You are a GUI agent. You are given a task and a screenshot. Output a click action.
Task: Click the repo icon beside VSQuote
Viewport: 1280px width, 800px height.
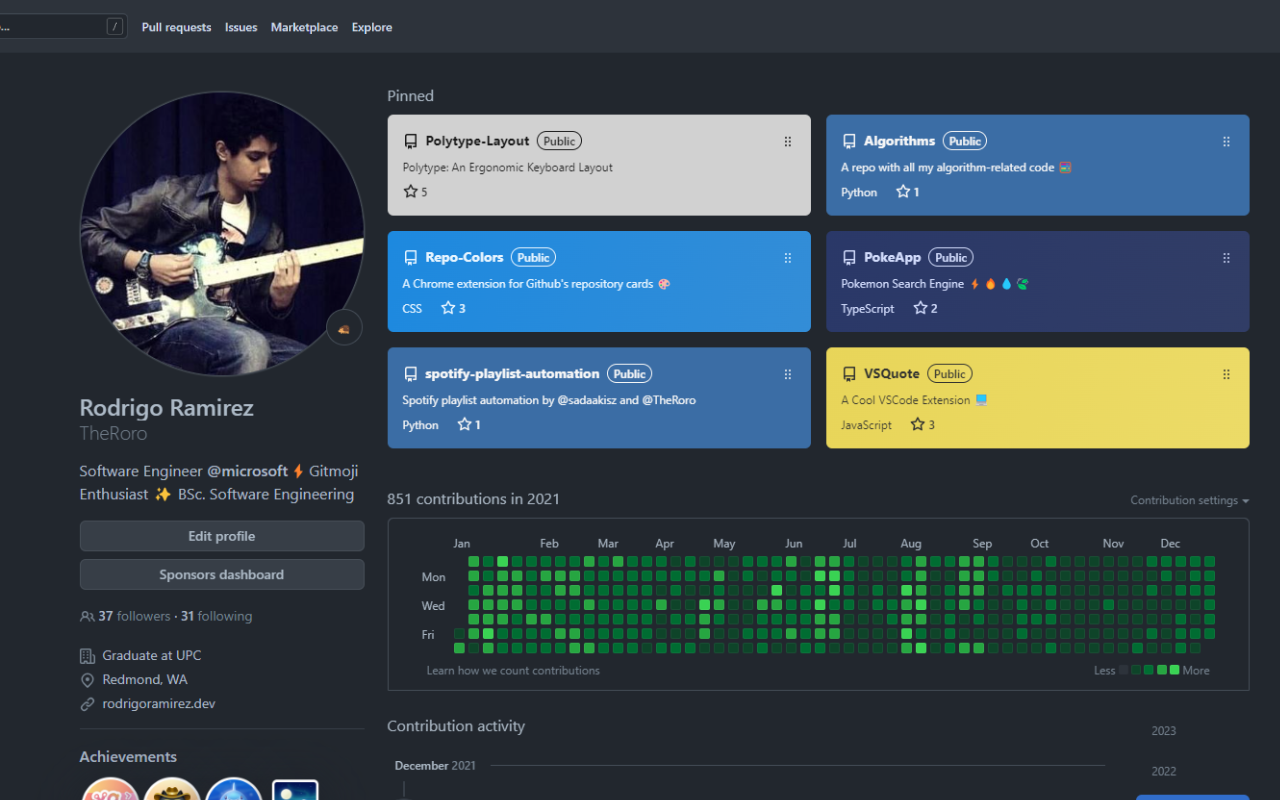point(849,374)
